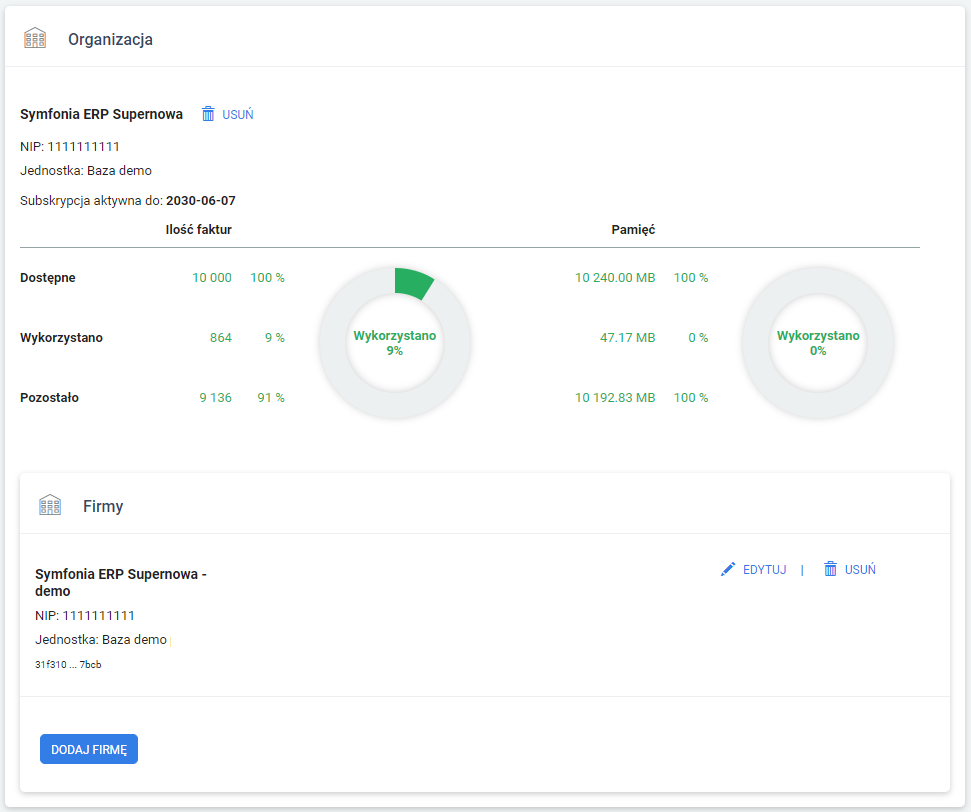The image size is (971, 812).
Task: Click the Organizacja building icon
Action: pyautogui.click(x=35, y=39)
